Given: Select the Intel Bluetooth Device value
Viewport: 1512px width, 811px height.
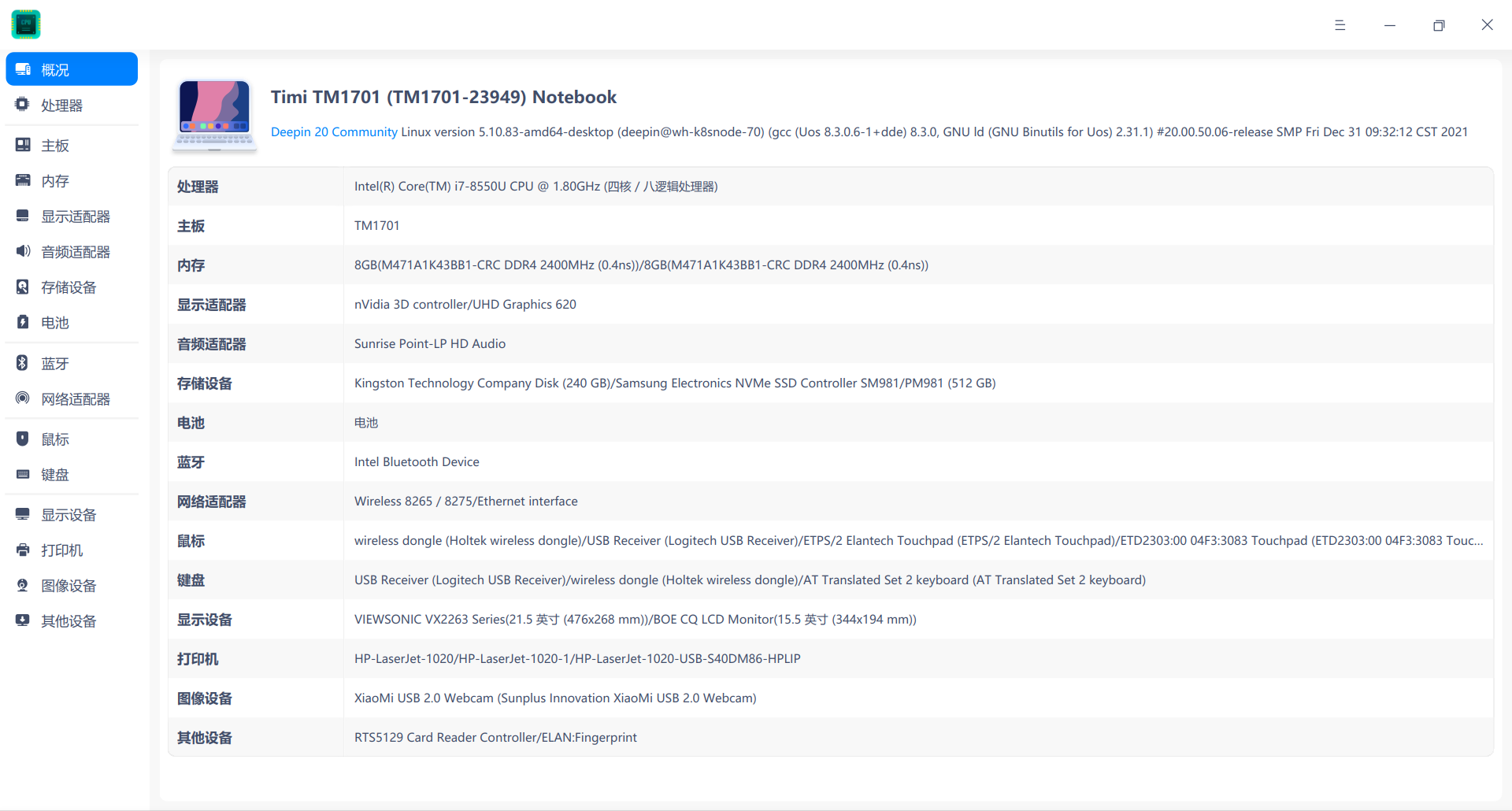Looking at the screenshot, I should [x=417, y=462].
